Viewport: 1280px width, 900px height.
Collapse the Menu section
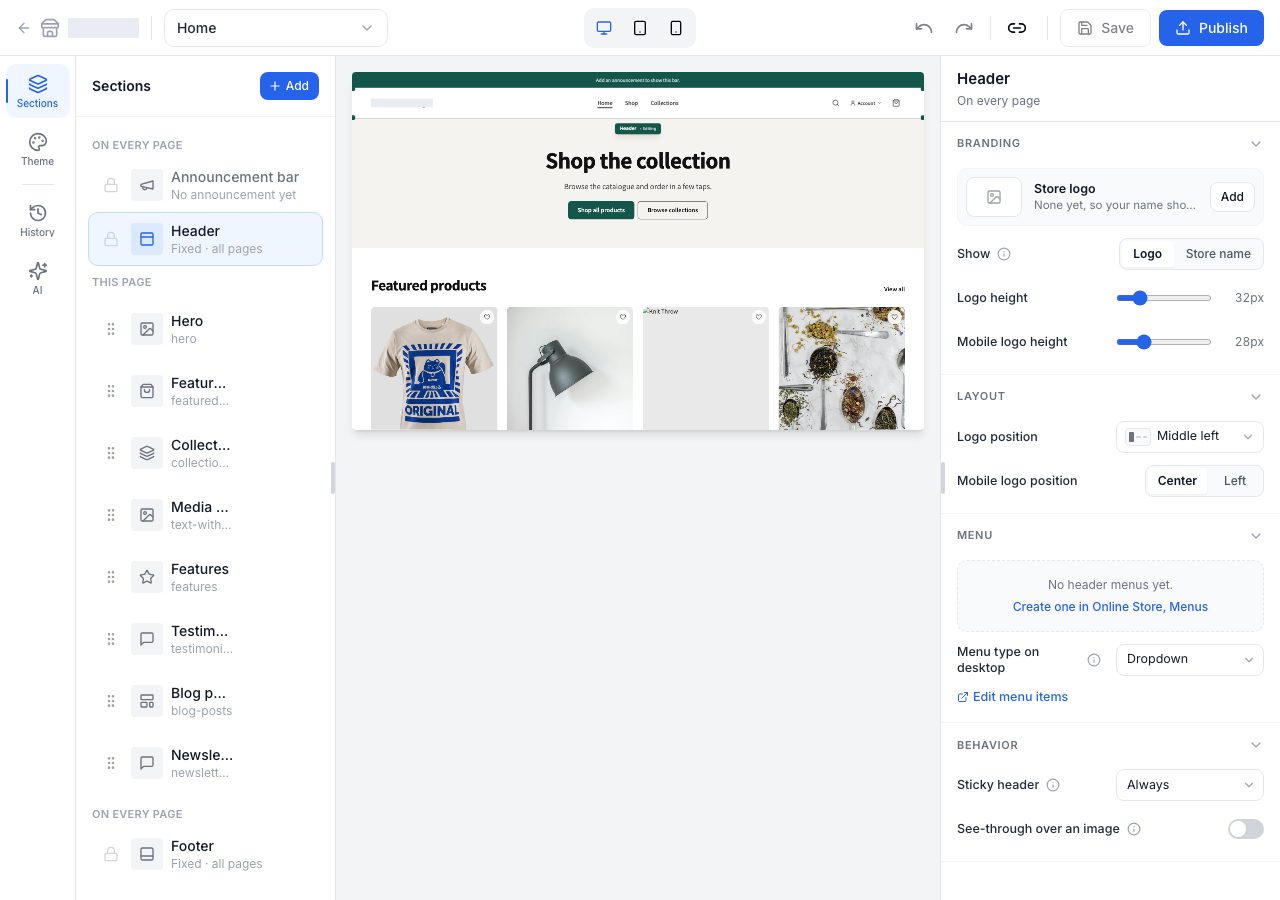pyautogui.click(x=1256, y=536)
